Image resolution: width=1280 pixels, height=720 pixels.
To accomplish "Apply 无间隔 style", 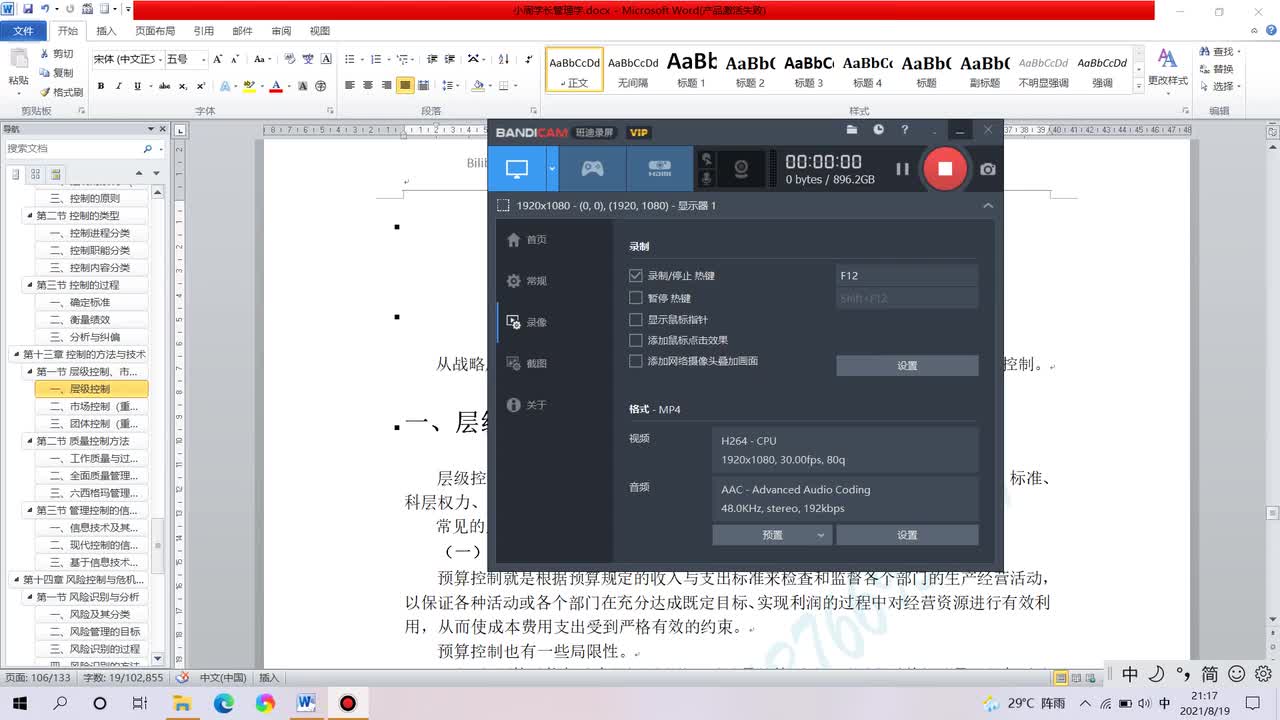I will pyautogui.click(x=633, y=70).
